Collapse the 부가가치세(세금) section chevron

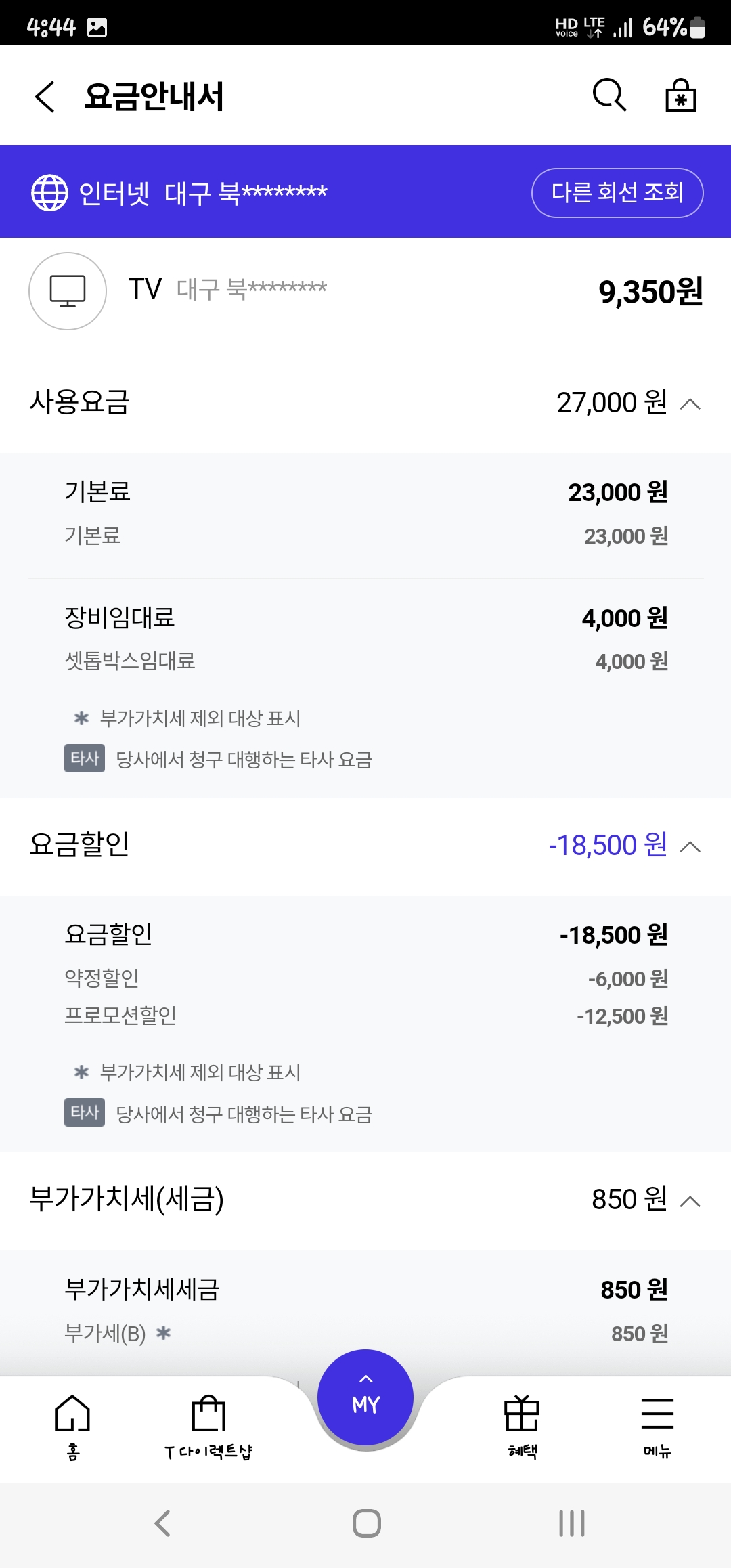tap(690, 1201)
